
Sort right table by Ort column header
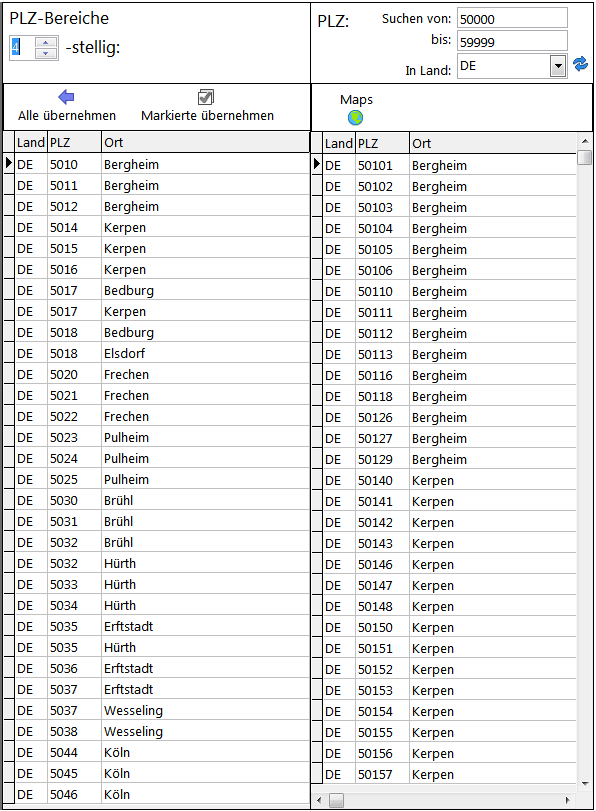[493, 143]
